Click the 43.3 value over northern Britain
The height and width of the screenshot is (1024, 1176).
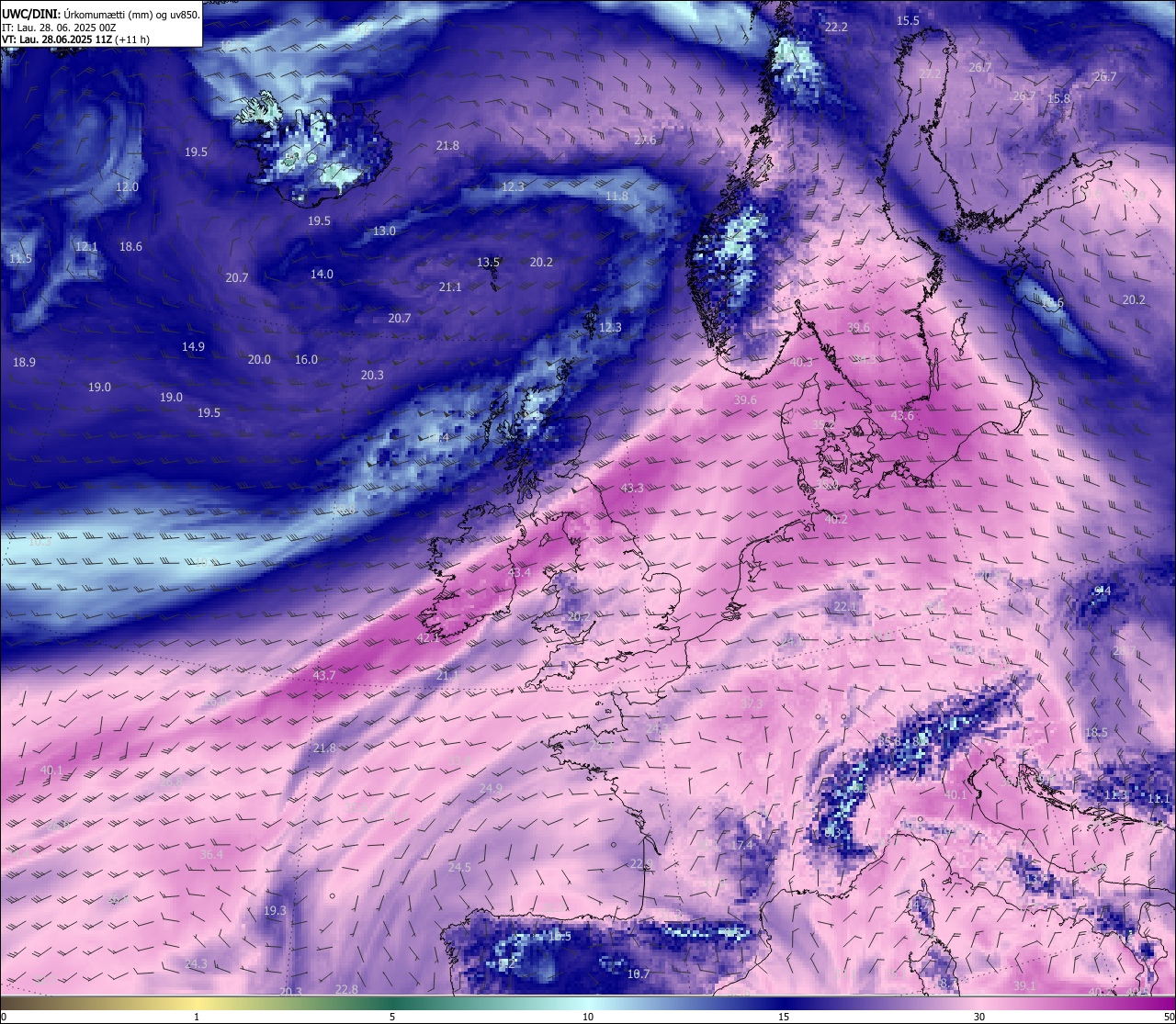tap(632, 488)
